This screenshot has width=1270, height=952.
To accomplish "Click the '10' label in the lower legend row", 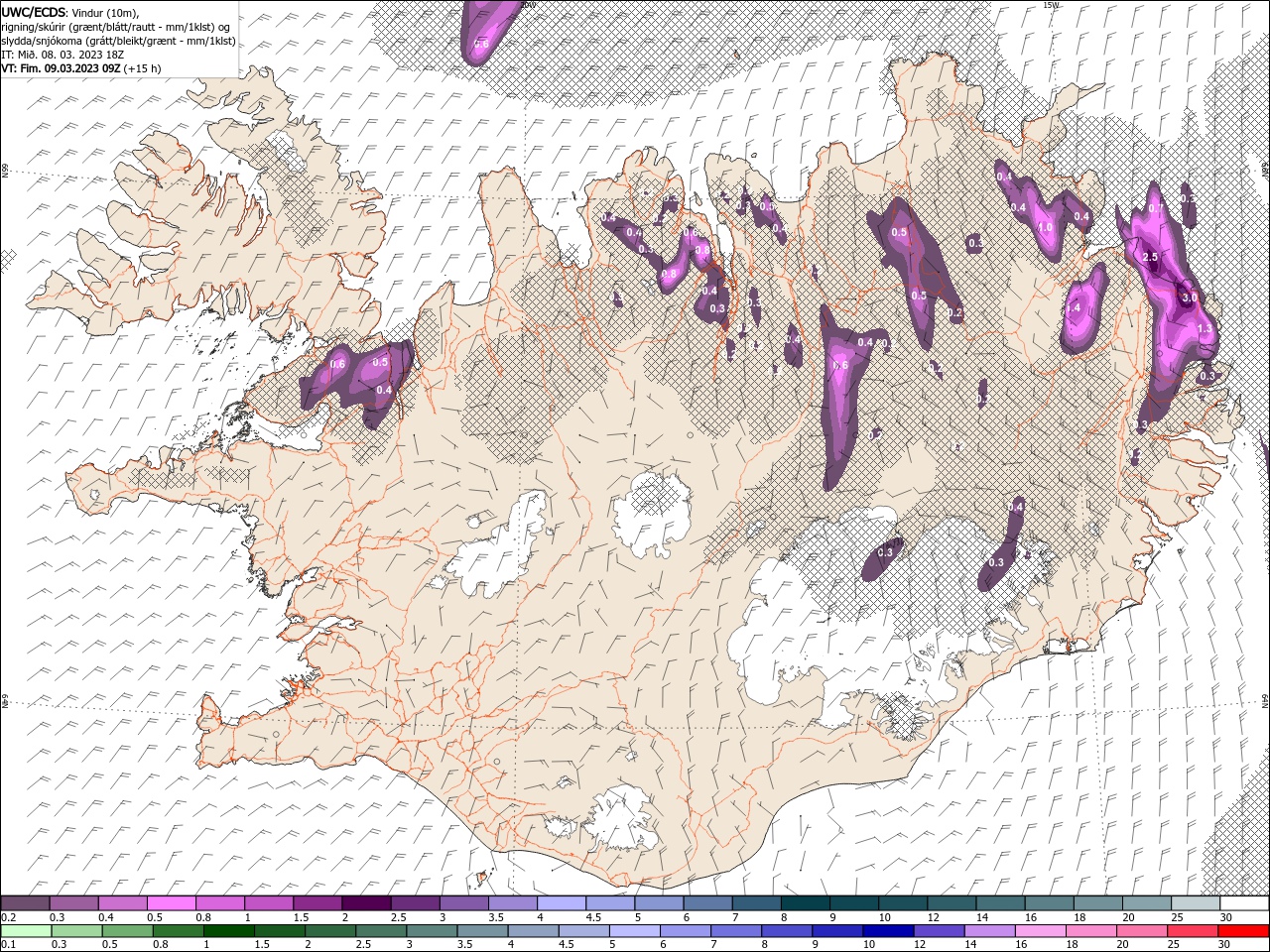I will 869,944.
